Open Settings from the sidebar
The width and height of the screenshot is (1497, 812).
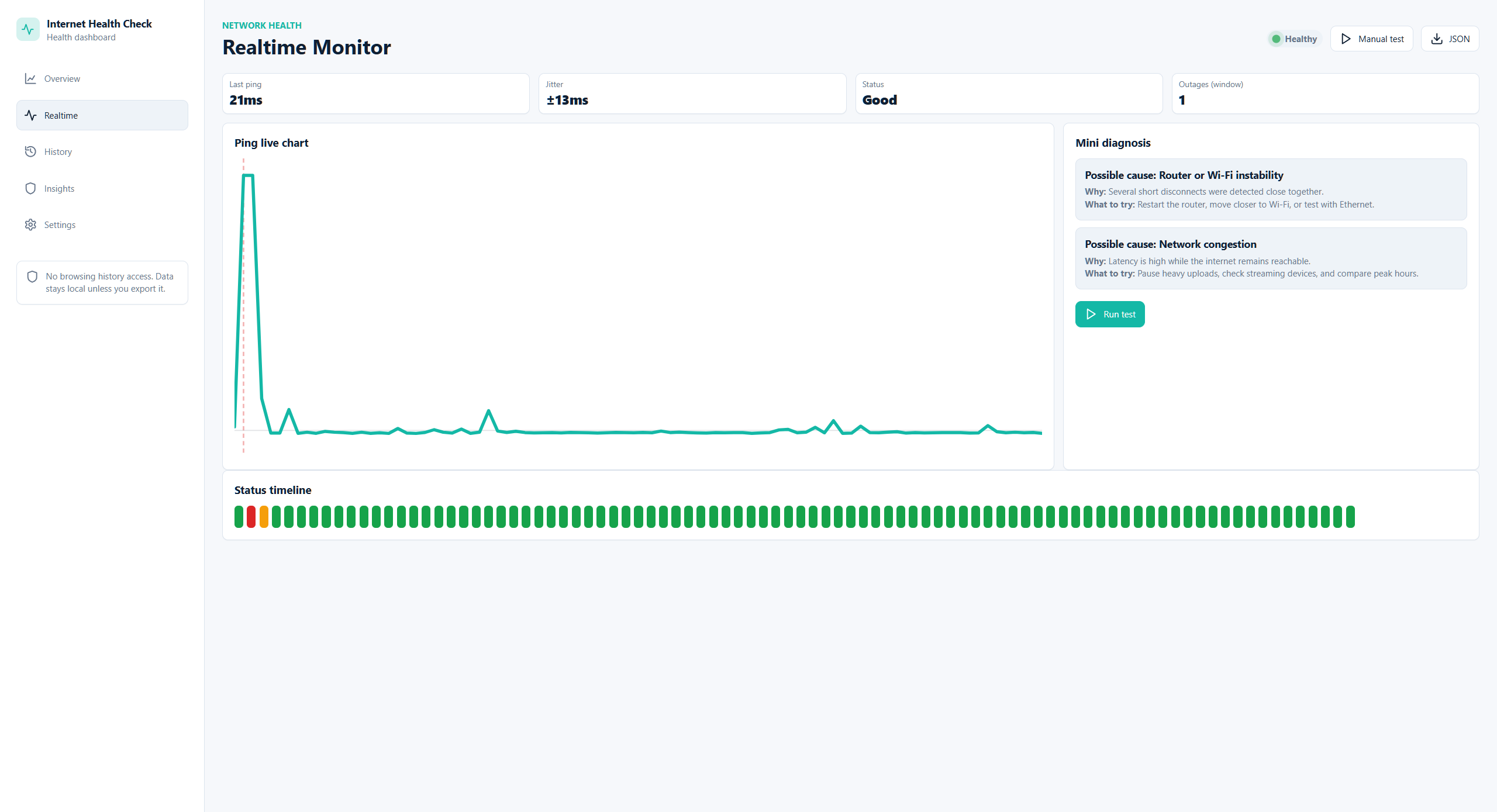pyautogui.click(x=102, y=224)
